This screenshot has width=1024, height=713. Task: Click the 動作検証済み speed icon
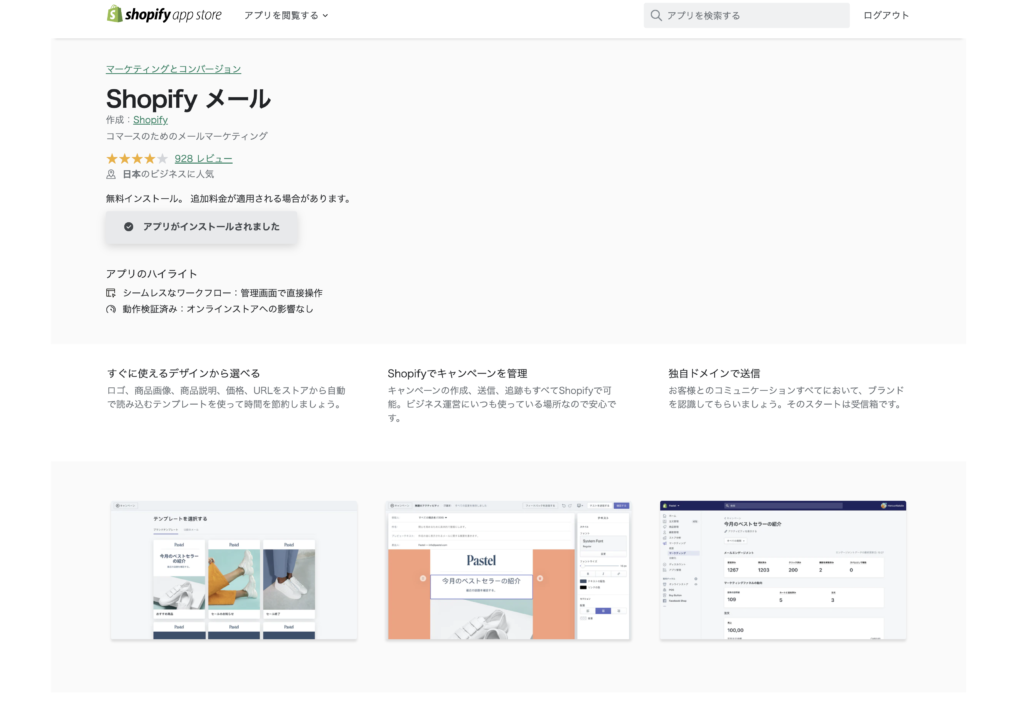[111, 309]
